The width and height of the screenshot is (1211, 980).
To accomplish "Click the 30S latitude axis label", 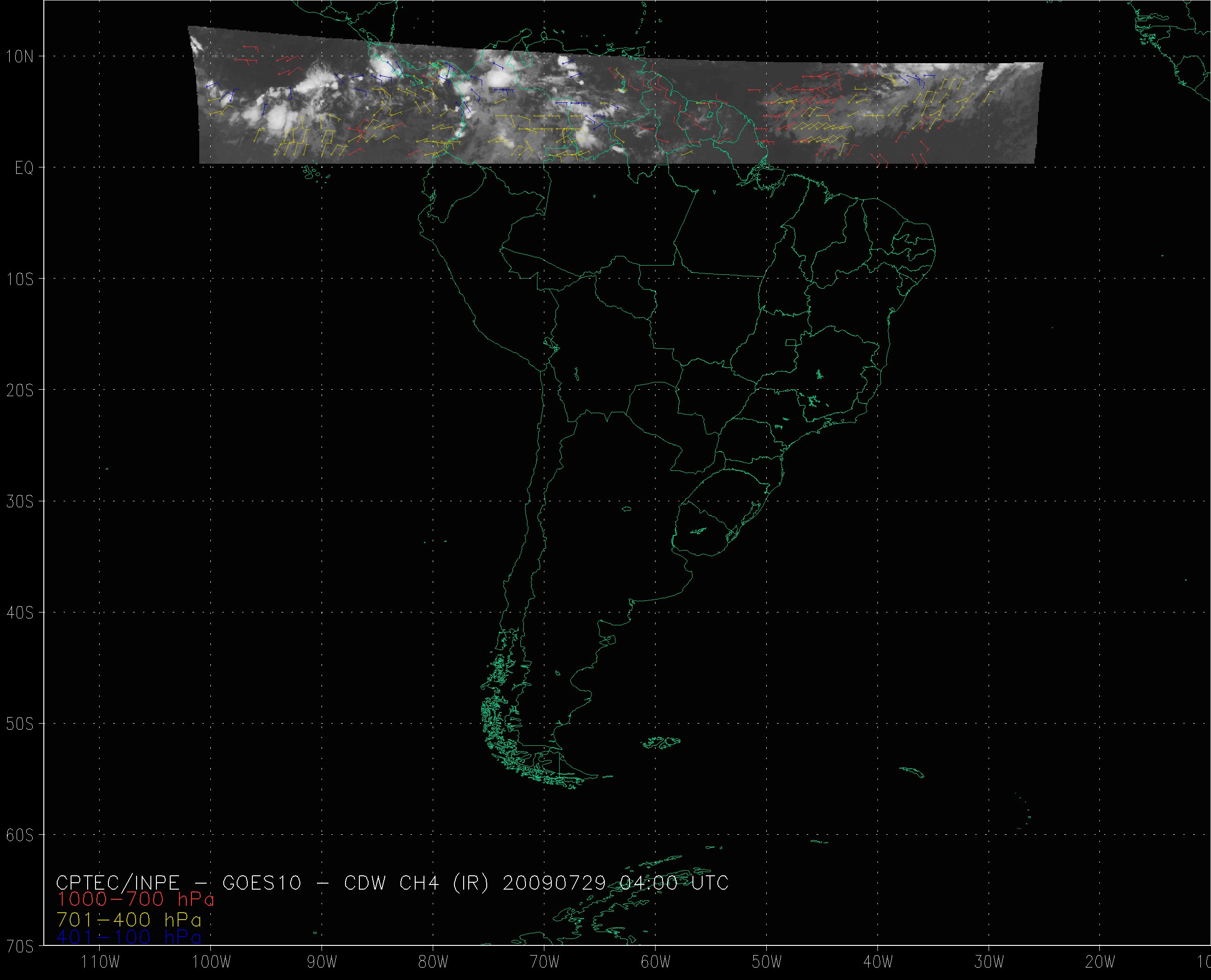I will coord(20,501).
